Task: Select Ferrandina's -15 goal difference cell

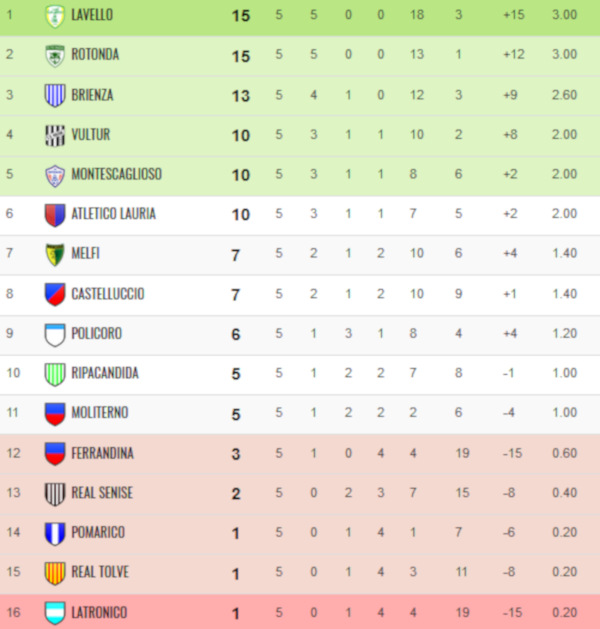Action: (x=512, y=453)
